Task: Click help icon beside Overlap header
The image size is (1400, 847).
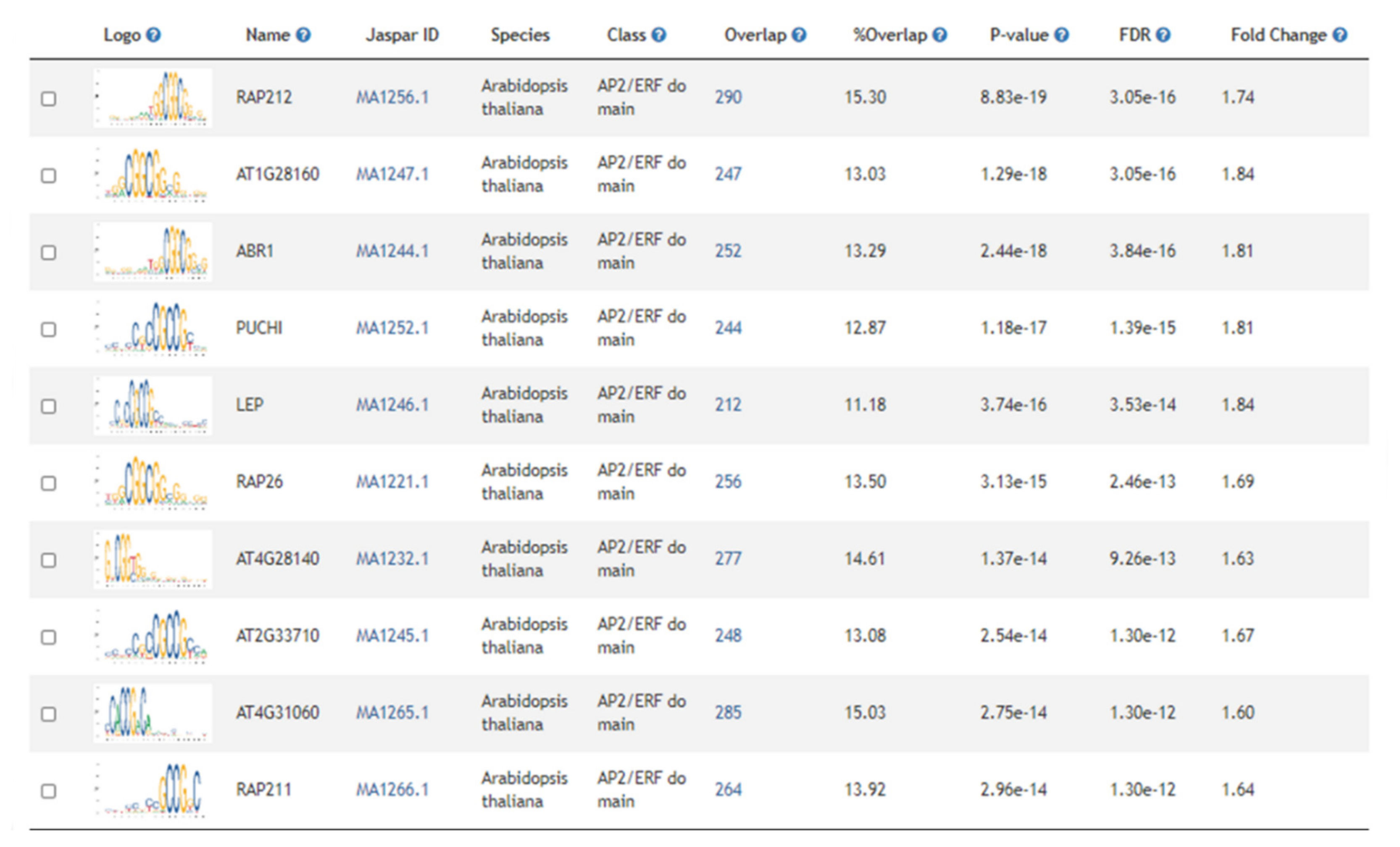Action: 799,35
